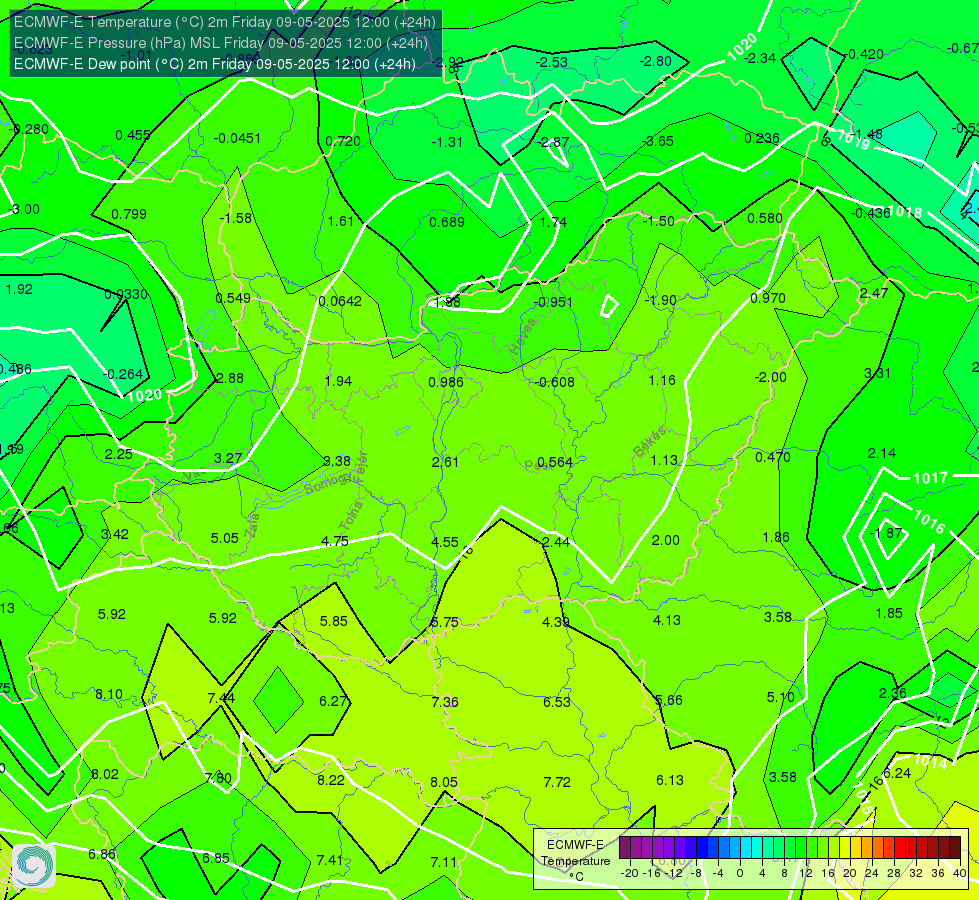
Task: Click the dew point value 8.10
Action: (x=109, y=695)
